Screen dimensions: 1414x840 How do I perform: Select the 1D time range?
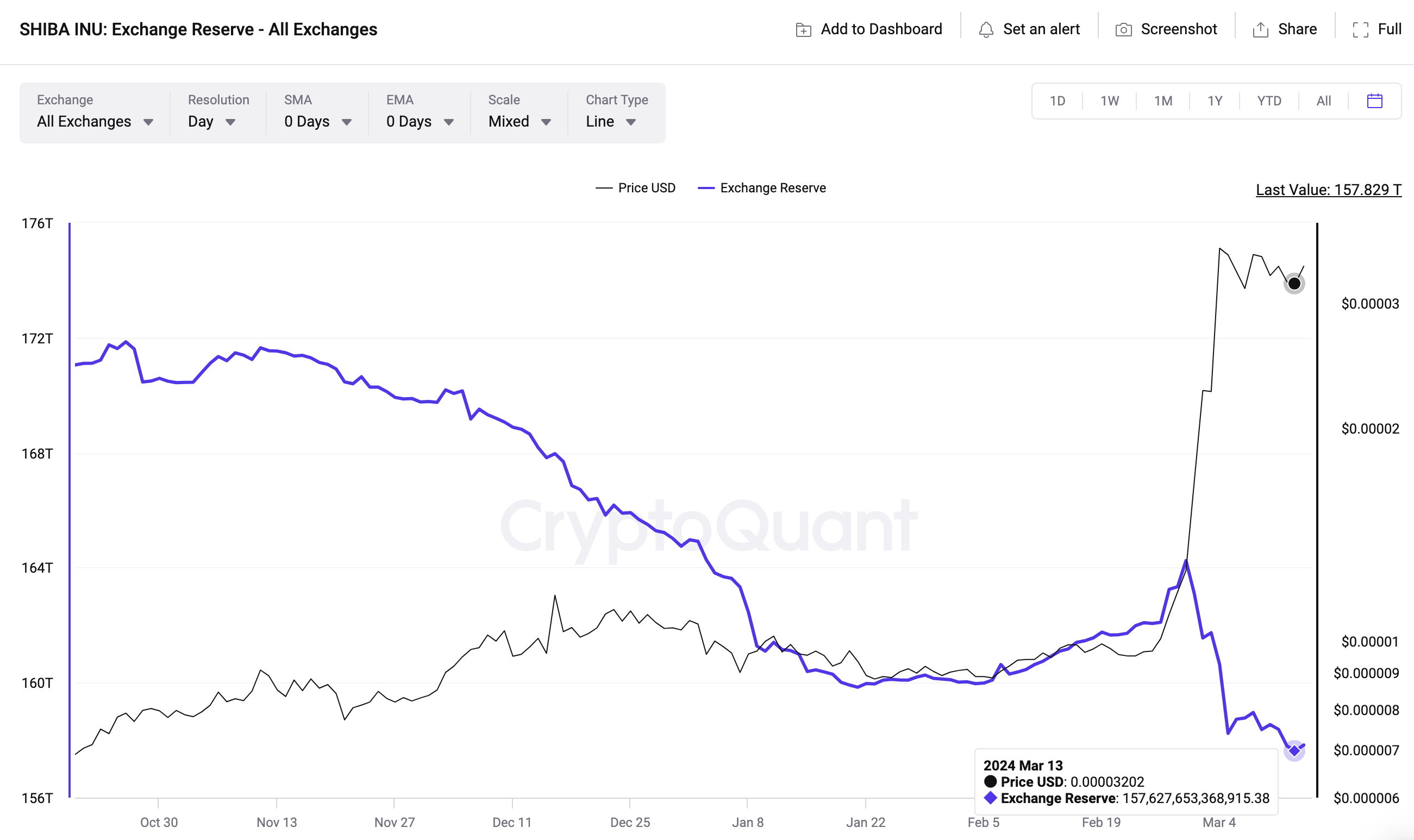tap(1057, 101)
